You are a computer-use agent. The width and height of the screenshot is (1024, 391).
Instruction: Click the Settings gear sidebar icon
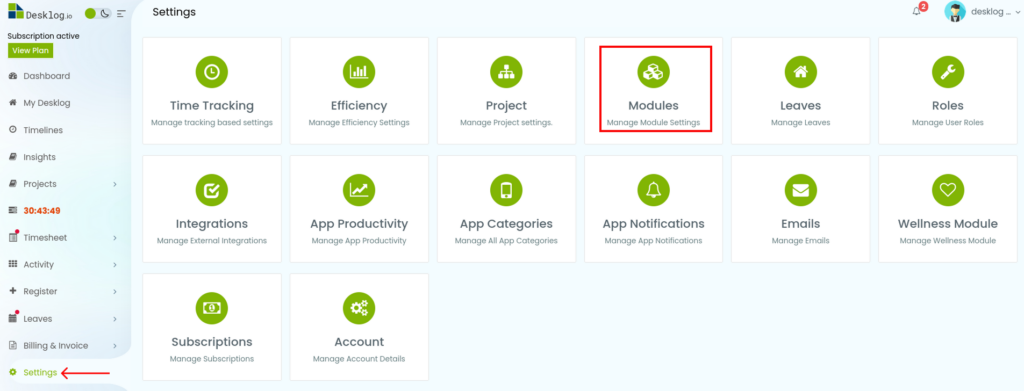(x=12, y=373)
